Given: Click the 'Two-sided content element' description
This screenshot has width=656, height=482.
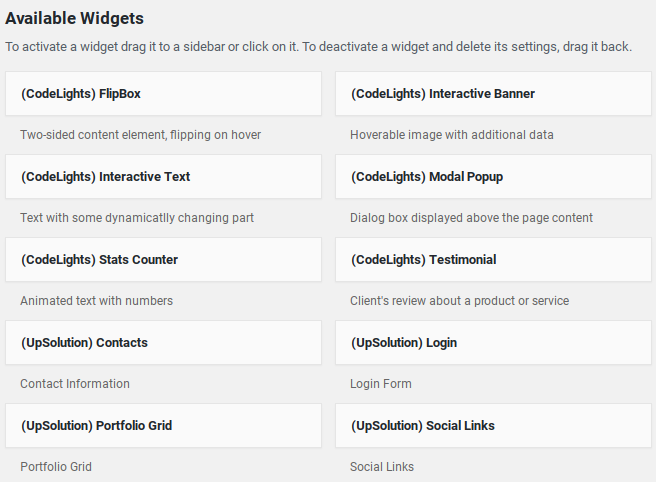Looking at the screenshot, I should 141,135.
